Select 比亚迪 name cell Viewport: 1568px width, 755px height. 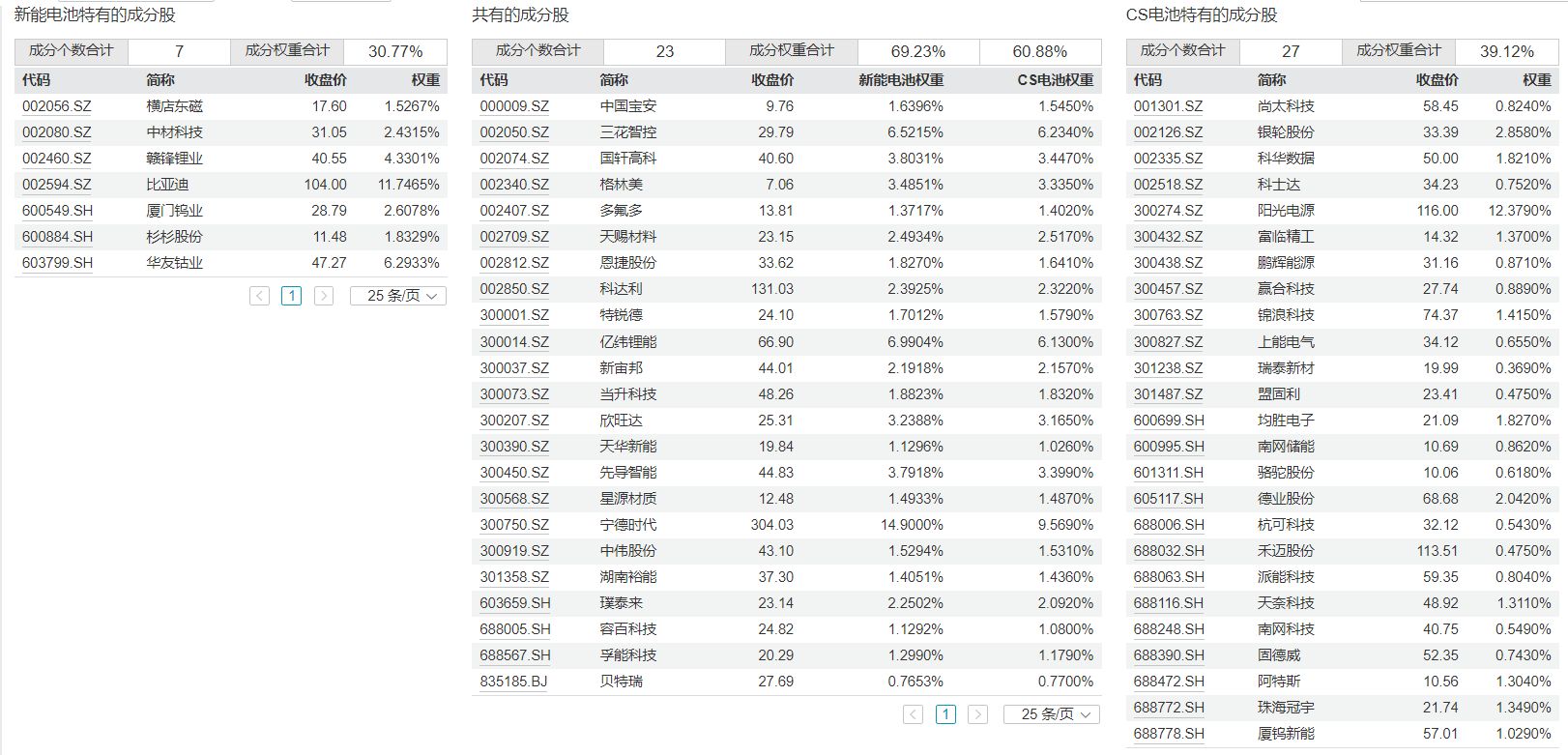[x=168, y=185]
